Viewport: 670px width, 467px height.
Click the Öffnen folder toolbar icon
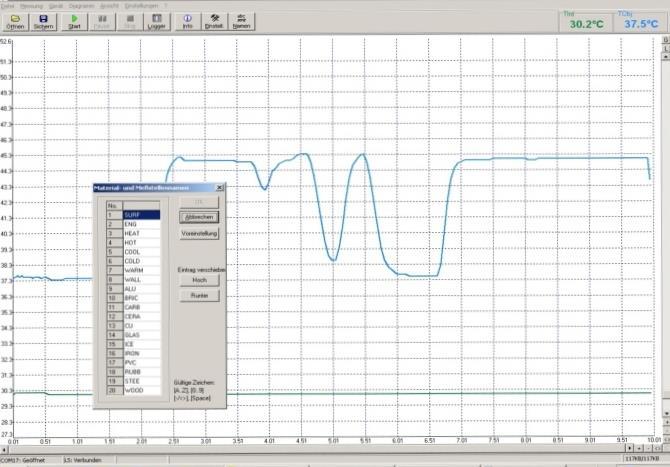tap(15, 21)
